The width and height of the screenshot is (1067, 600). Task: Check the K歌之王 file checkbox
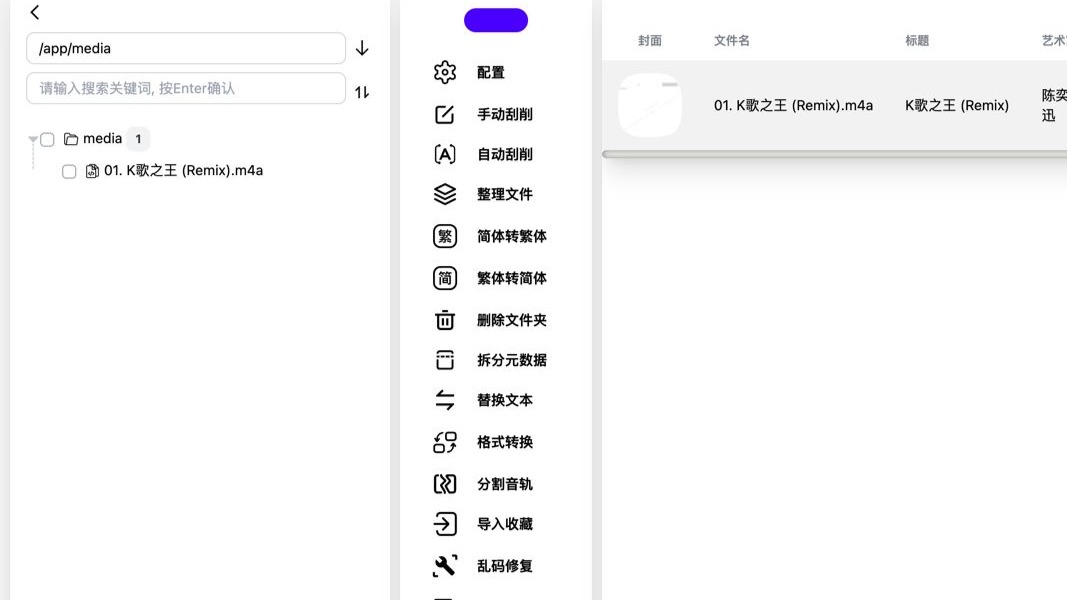click(69, 171)
